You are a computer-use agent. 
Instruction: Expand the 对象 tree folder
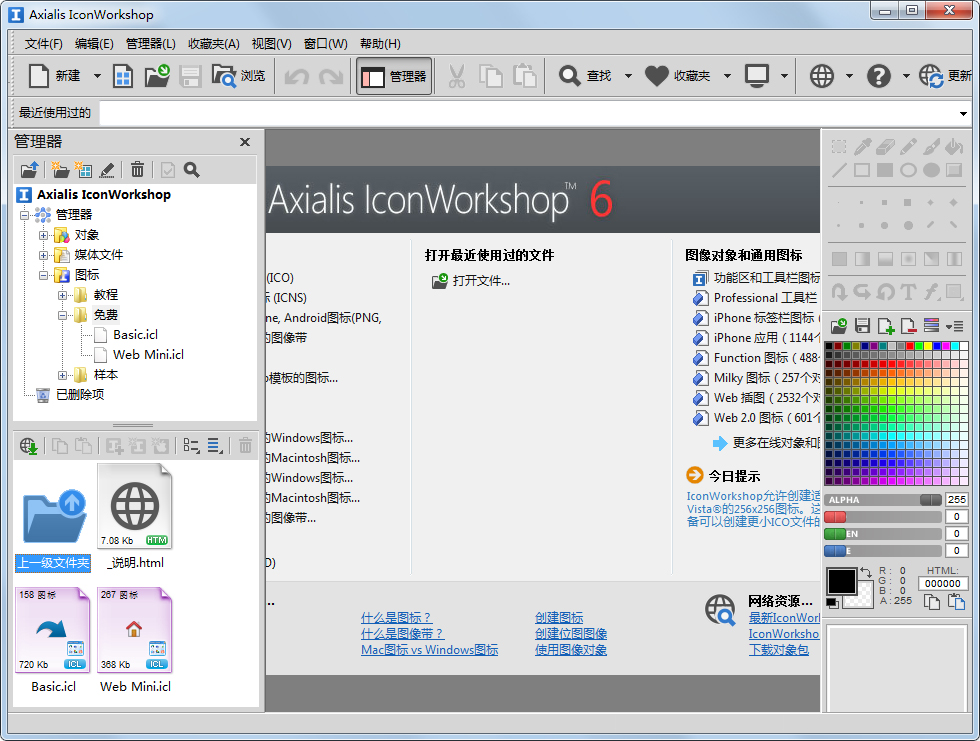[43, 236]
